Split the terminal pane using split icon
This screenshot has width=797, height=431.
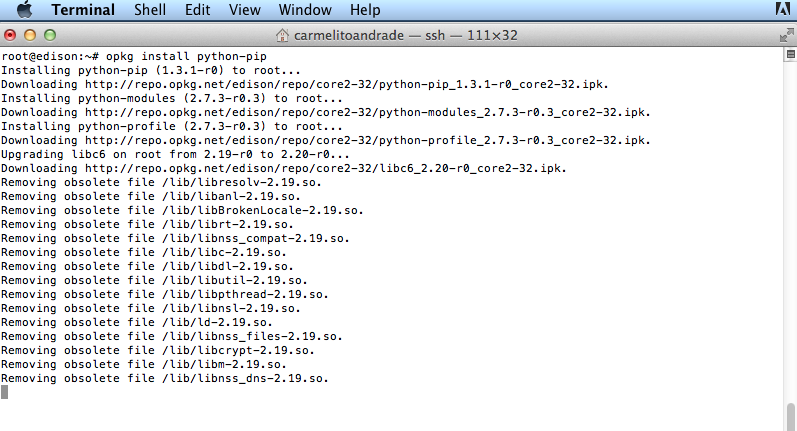coord(789,56)
